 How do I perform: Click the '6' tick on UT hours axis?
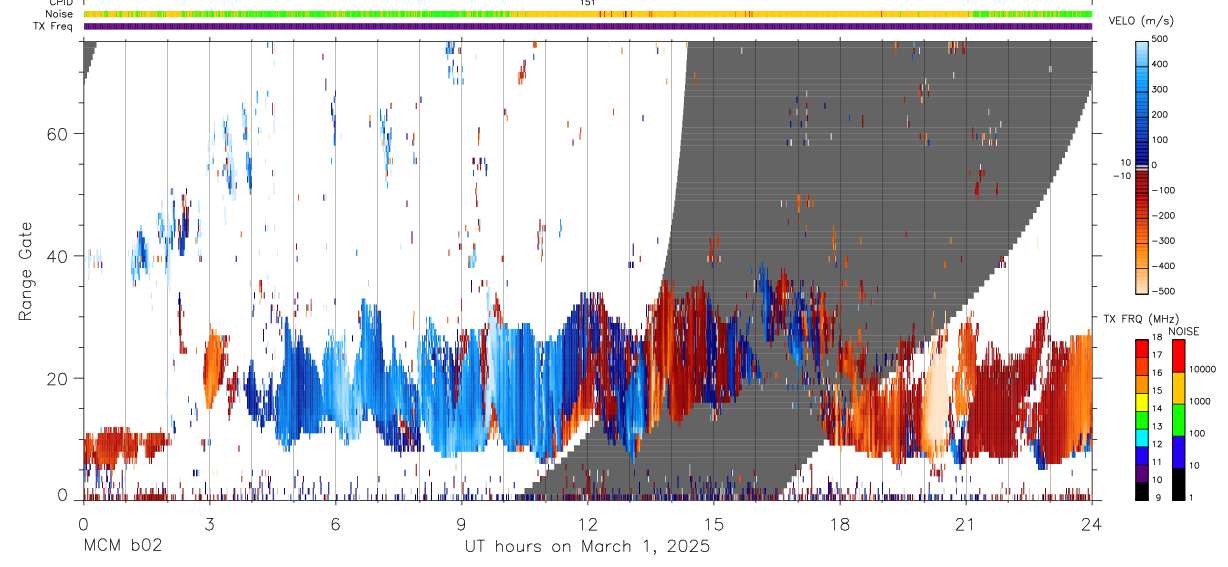coord(336,524)
